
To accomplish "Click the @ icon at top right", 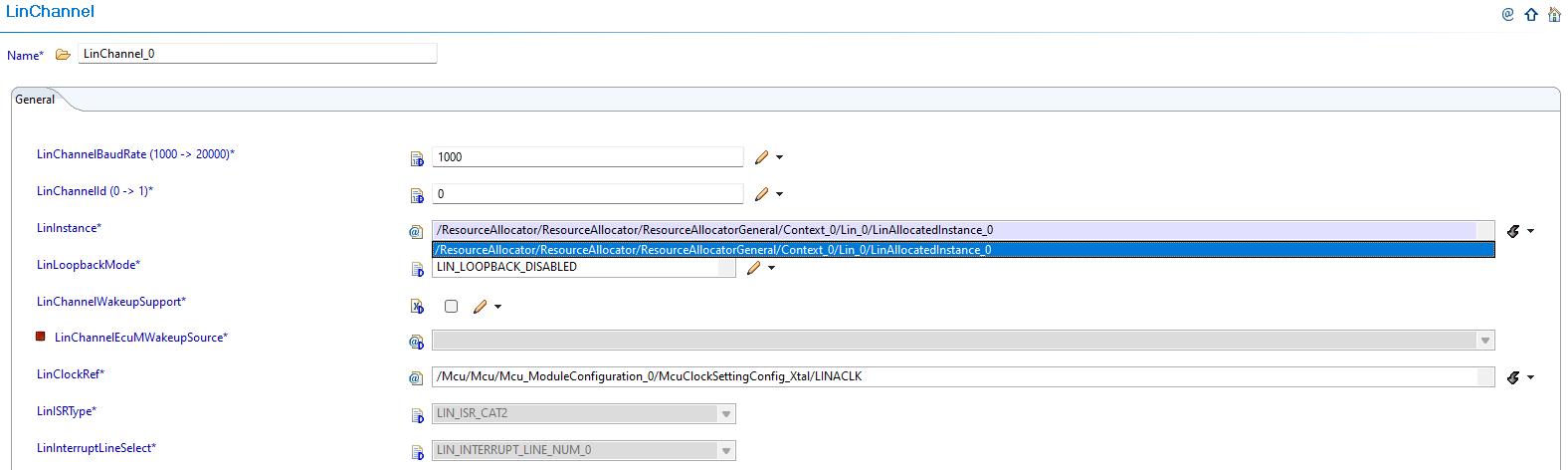I will coord(1507,14).
